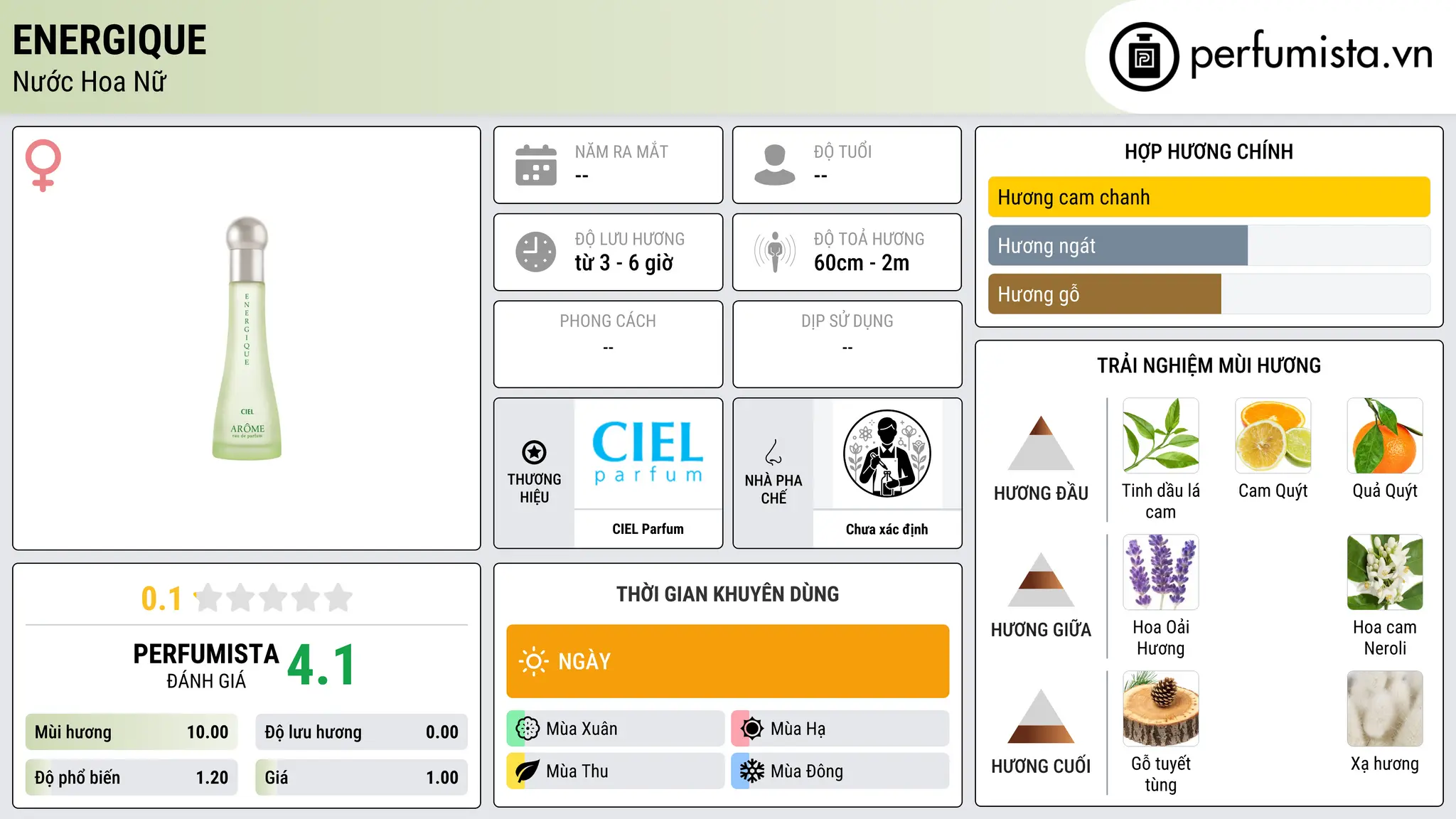Click the autumn leaf icon

[528, 771]
